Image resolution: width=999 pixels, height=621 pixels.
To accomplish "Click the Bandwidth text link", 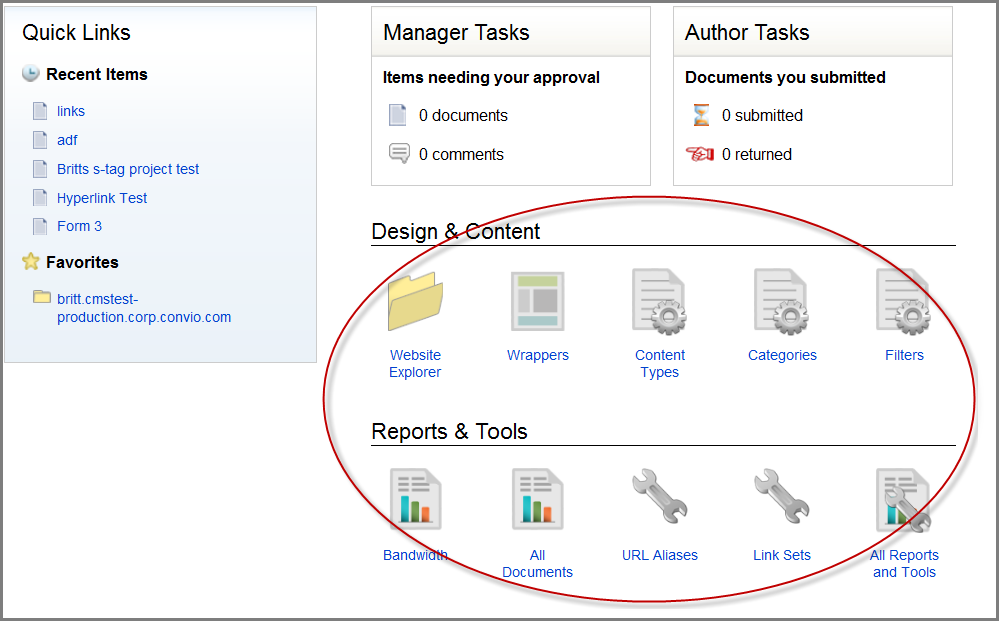I will (x=415, y=555).
